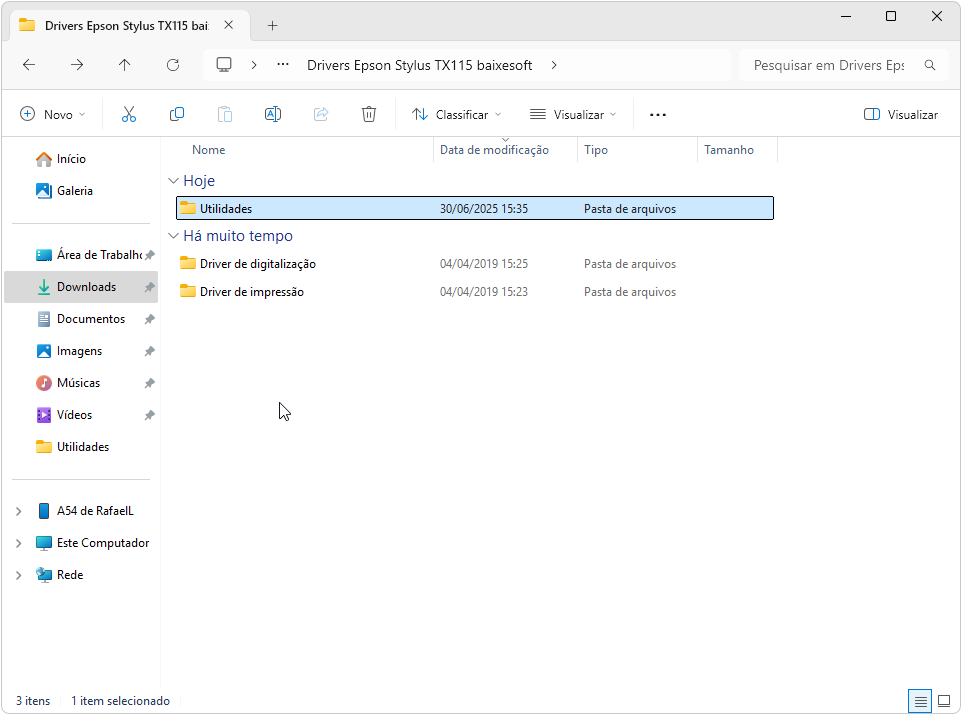The width and height of the screenshot is (962, 715).
Task: Expand the Rede tree node
Action: point(18,575)
